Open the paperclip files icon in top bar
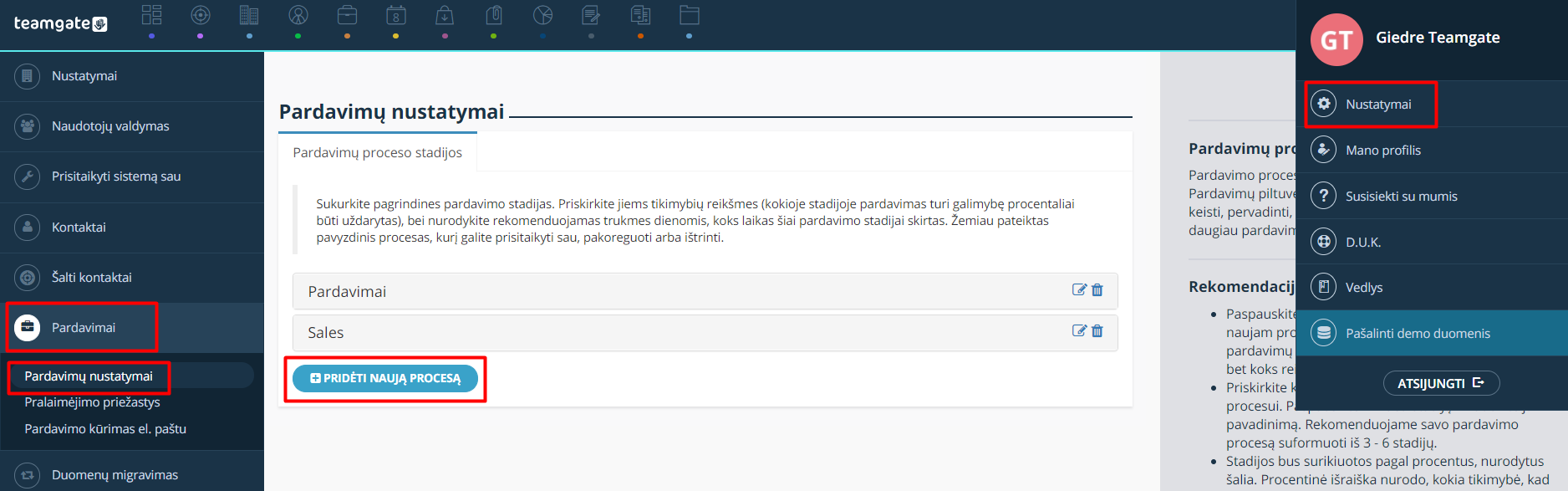 coord(494,15)
